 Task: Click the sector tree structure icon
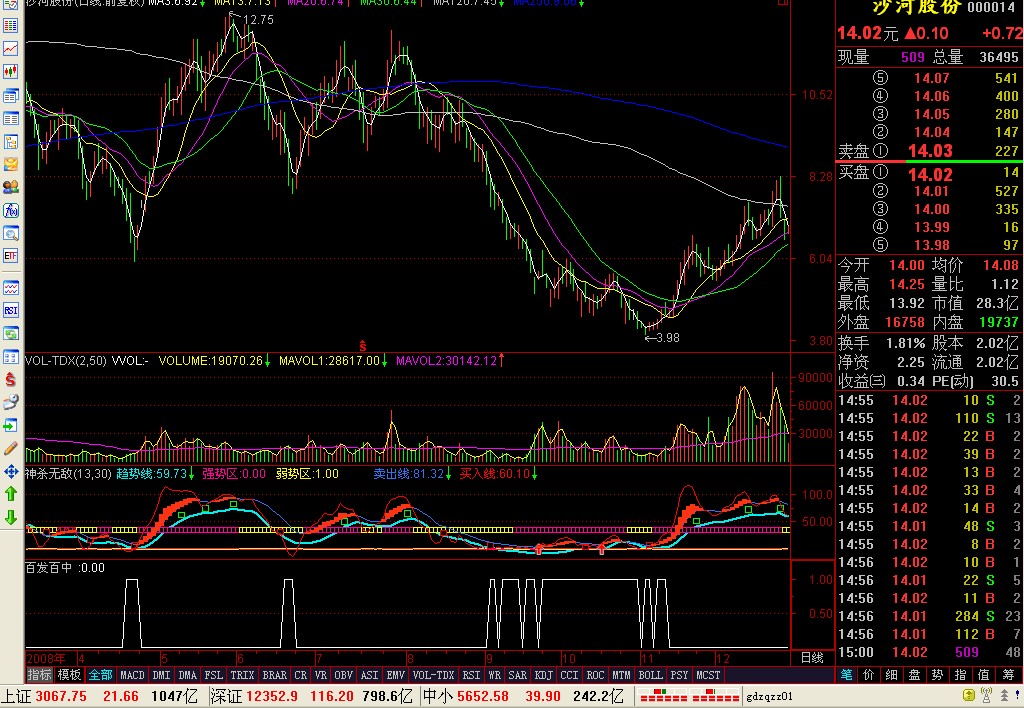10,142
